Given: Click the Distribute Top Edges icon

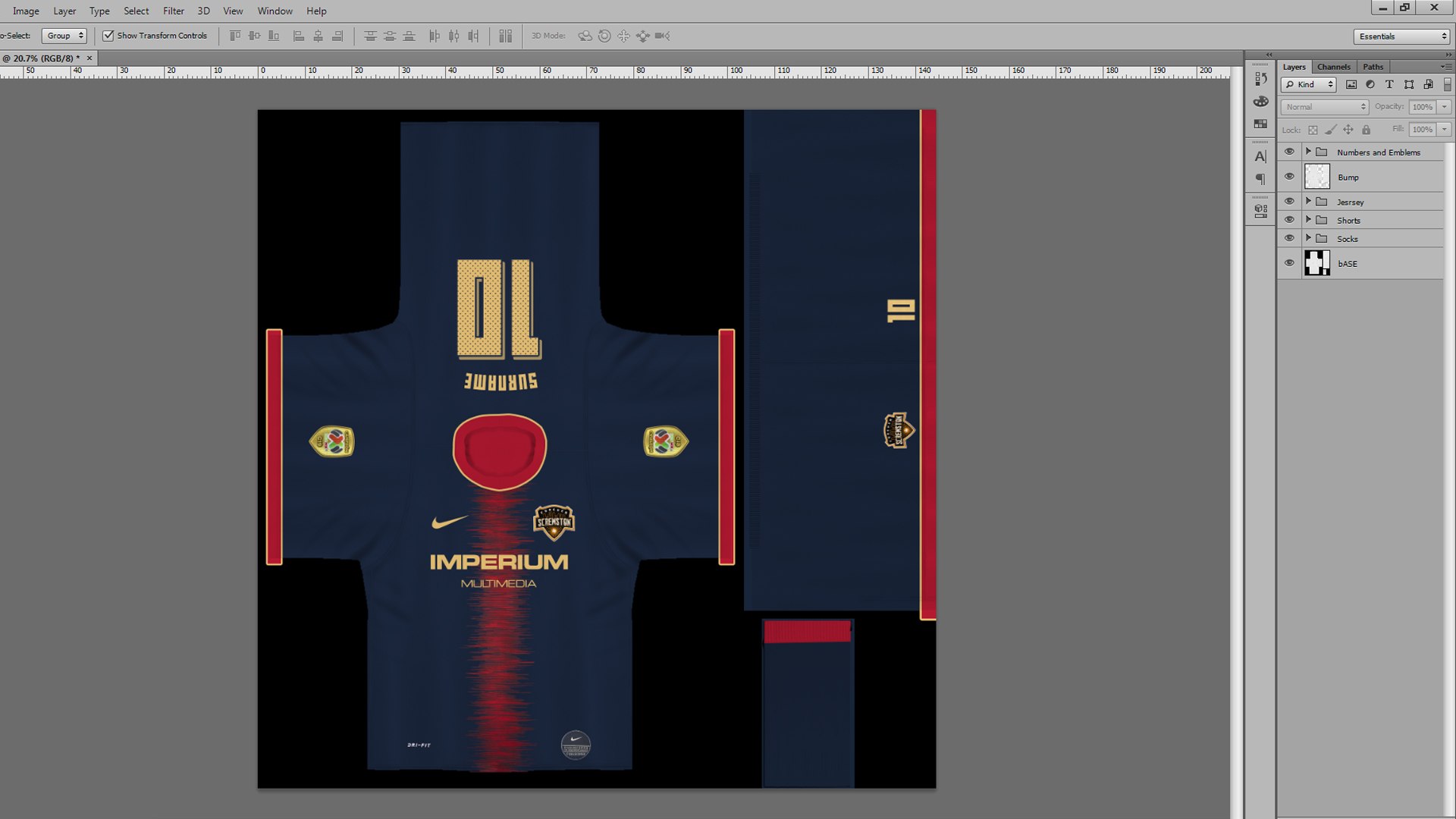Looking at the screenshot, I should click(x=370, y=36).
